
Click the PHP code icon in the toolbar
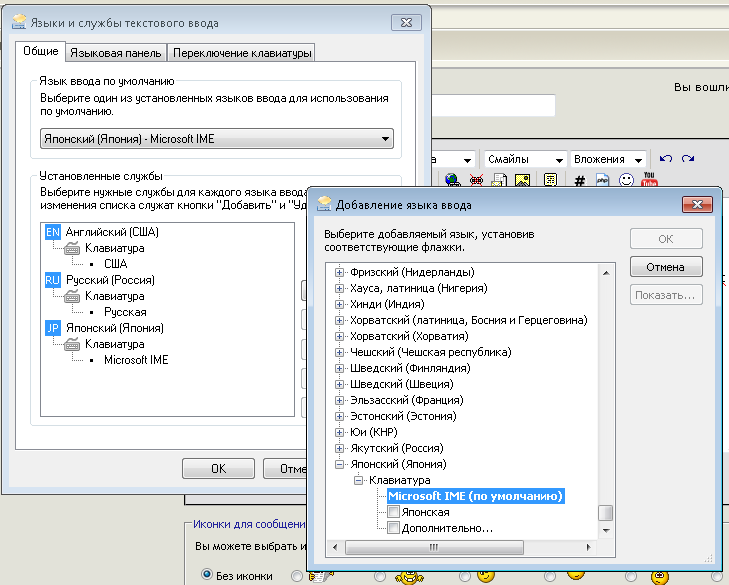[602, 181]
